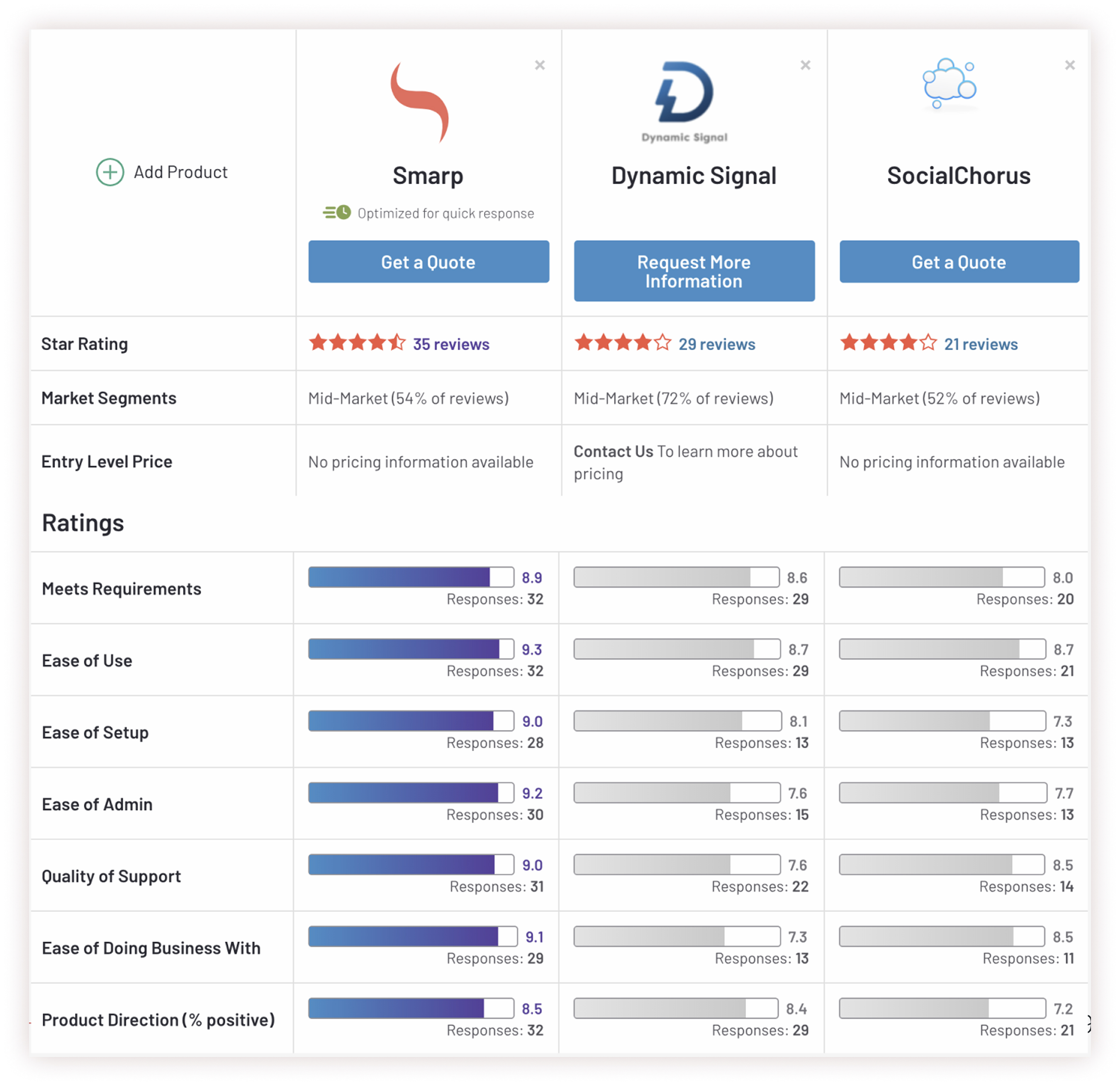Click Smarp's 'Responses: 31' Quality of Support count

click(497, 887)
